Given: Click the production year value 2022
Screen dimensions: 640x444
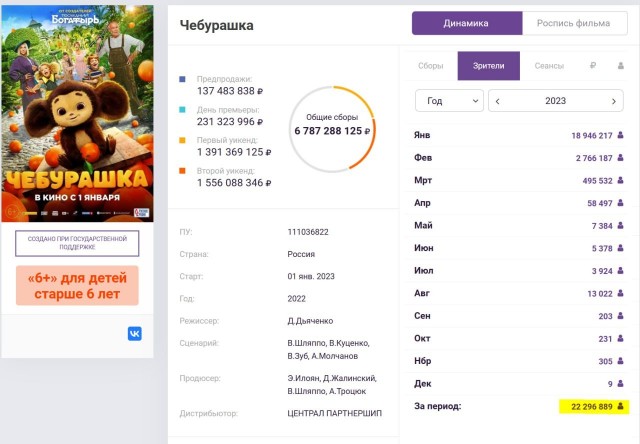Looking at the screenshot, I should point(296,299).
